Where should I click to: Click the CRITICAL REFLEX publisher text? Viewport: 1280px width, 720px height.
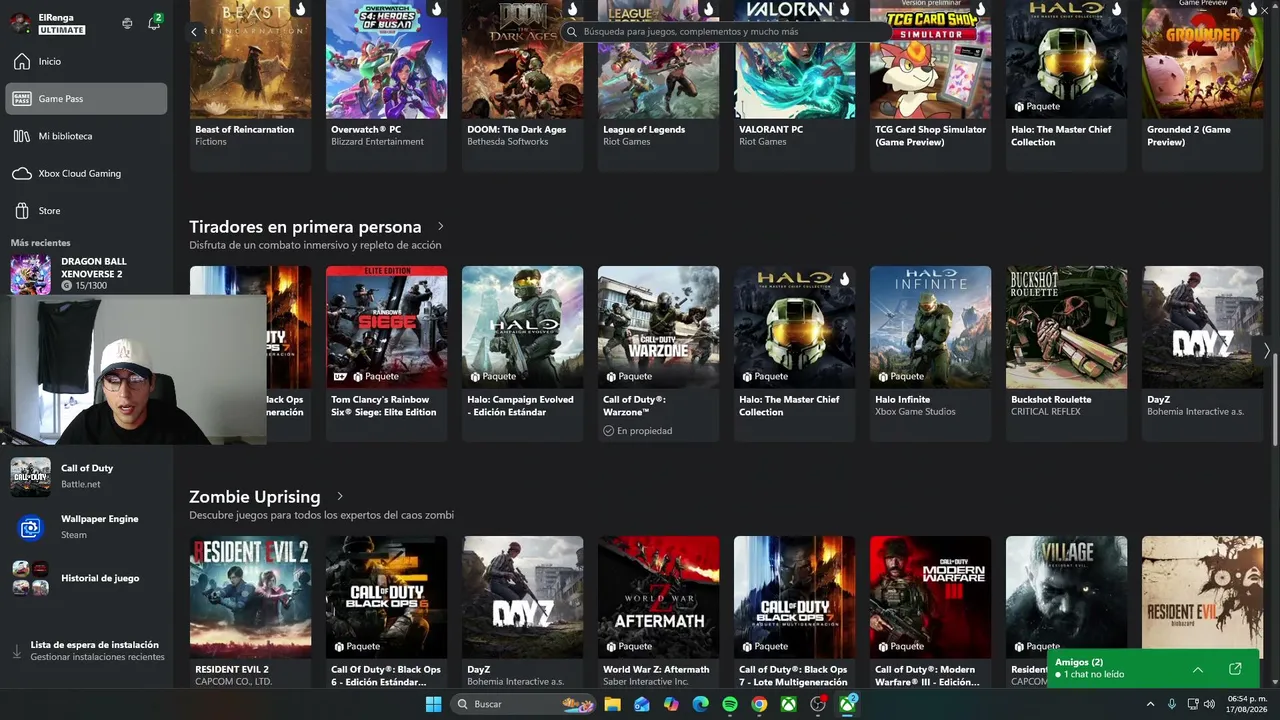pos(1045,412)
